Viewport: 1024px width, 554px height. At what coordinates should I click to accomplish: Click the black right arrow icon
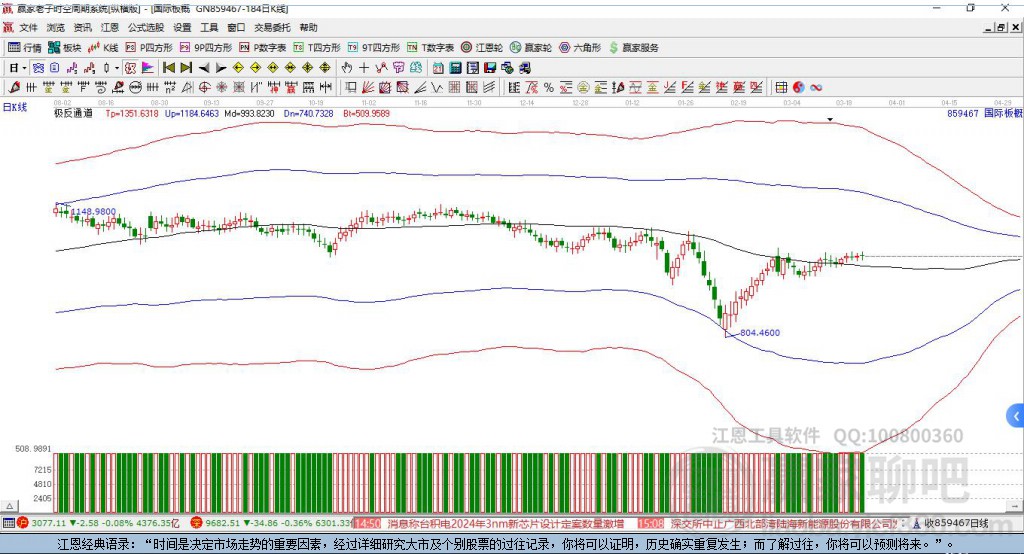(x=221, y=68)
